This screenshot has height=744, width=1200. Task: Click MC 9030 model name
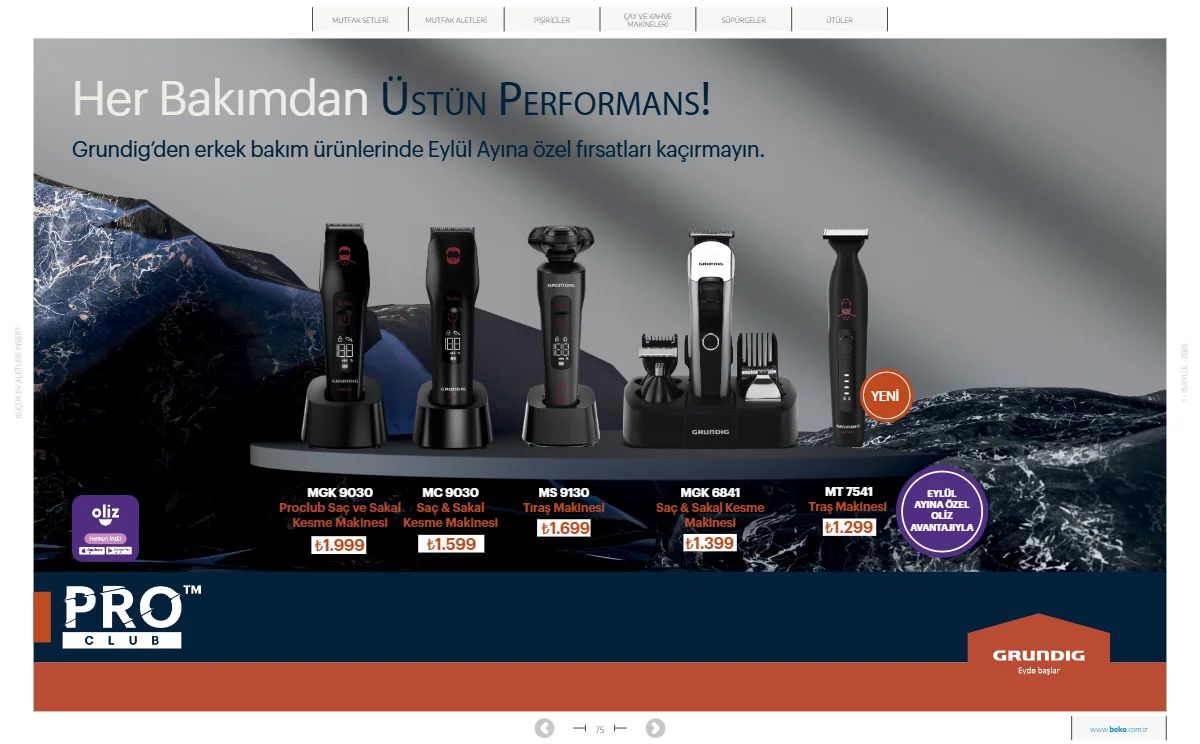pos(450,492)
